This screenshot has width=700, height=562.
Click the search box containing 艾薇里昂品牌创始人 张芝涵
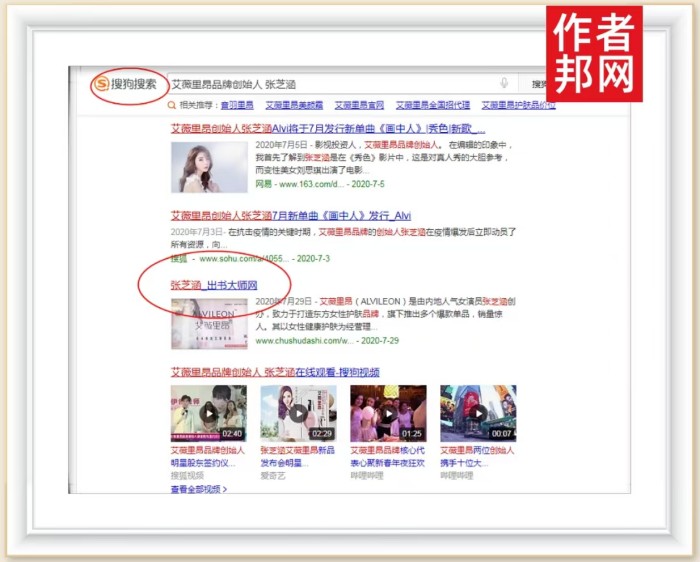tap(330, 85)
